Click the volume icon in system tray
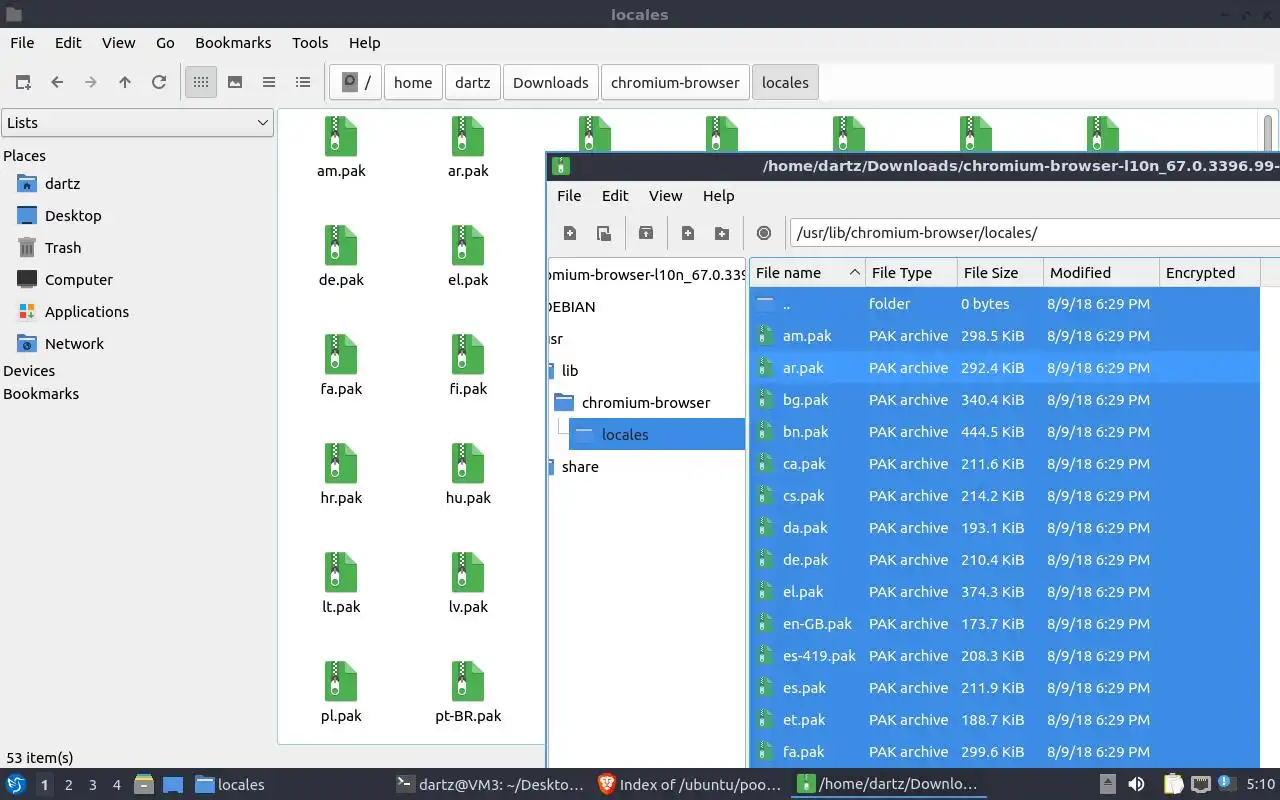Image resolution: width=1280 pixels, height=800 pixels. (x=1136, y=785)
